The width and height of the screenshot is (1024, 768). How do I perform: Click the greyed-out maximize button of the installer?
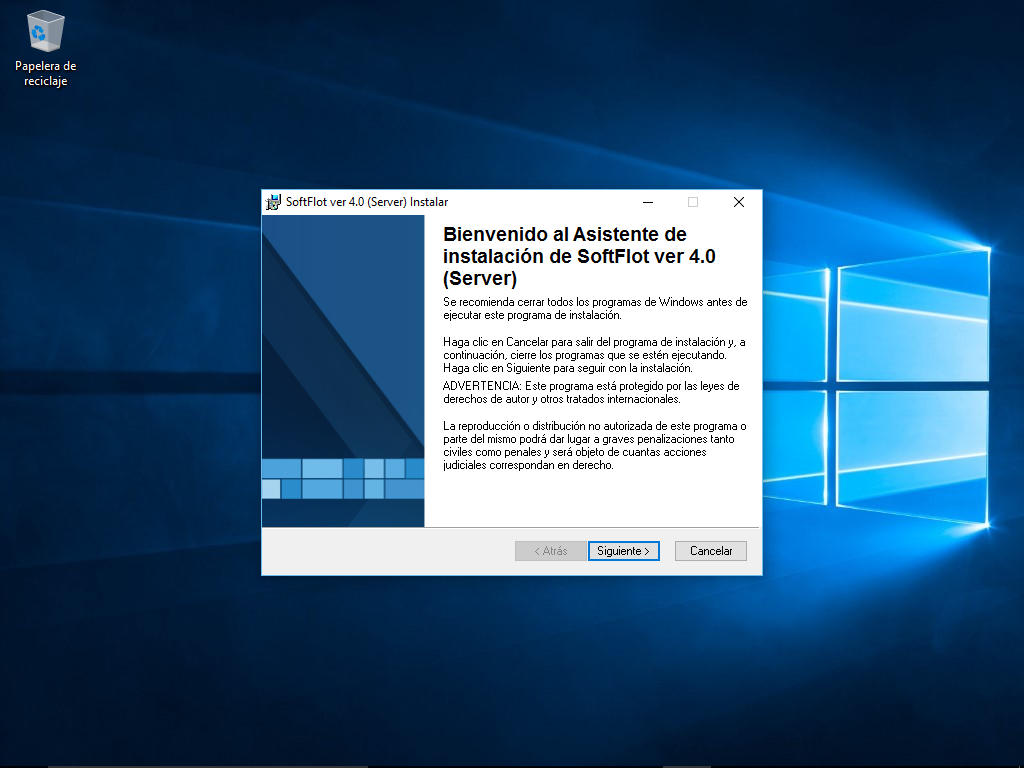point(693,202)
